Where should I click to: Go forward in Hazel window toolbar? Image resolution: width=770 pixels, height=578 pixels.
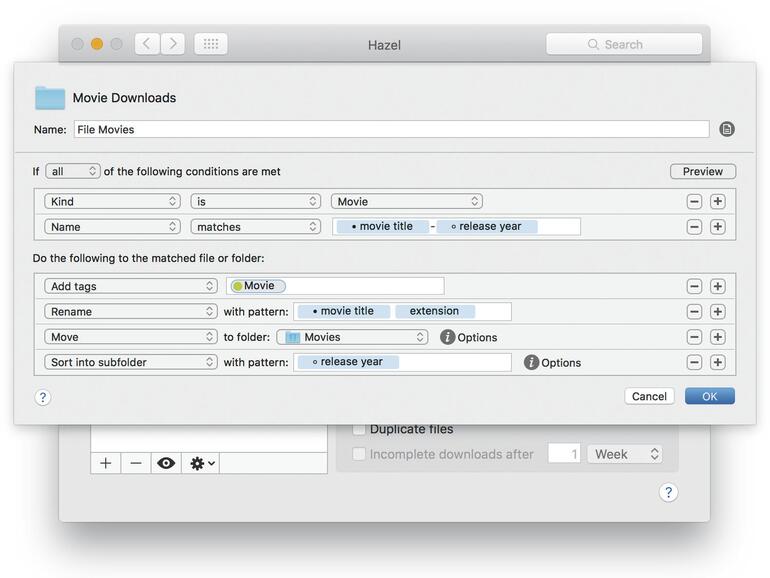click(x=173, y=44)
